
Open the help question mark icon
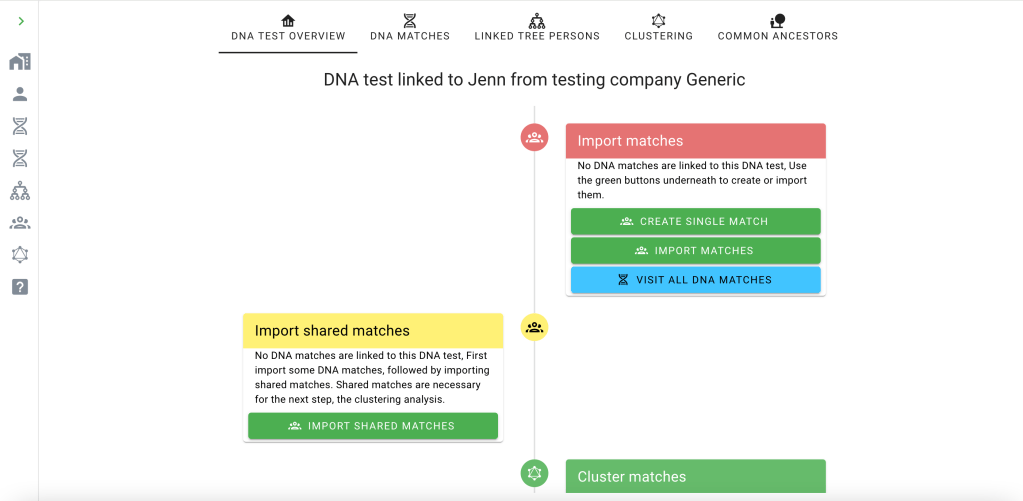click(20, 287)
